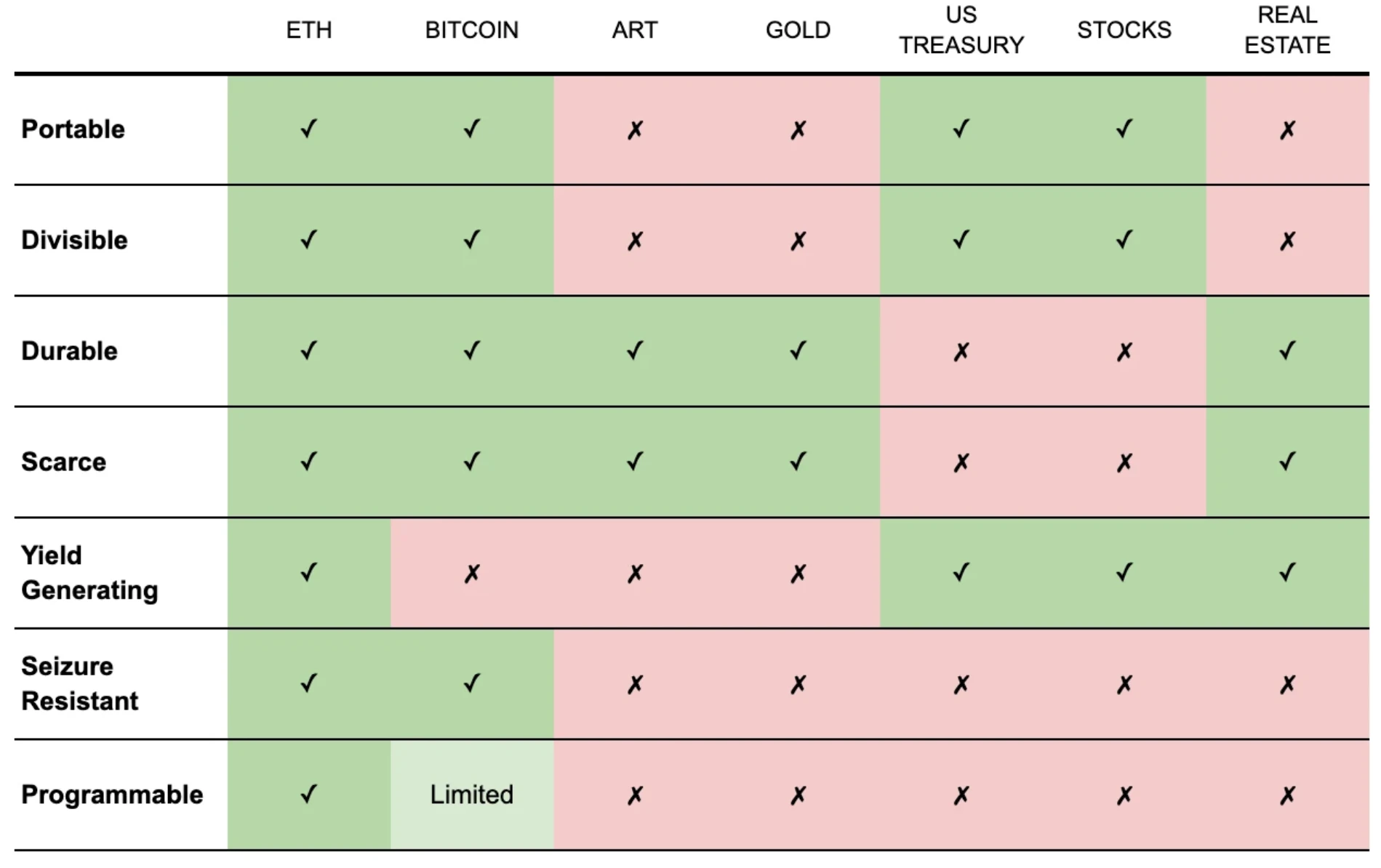Click the Real Estate Portable cross mark

point(1287,130)
